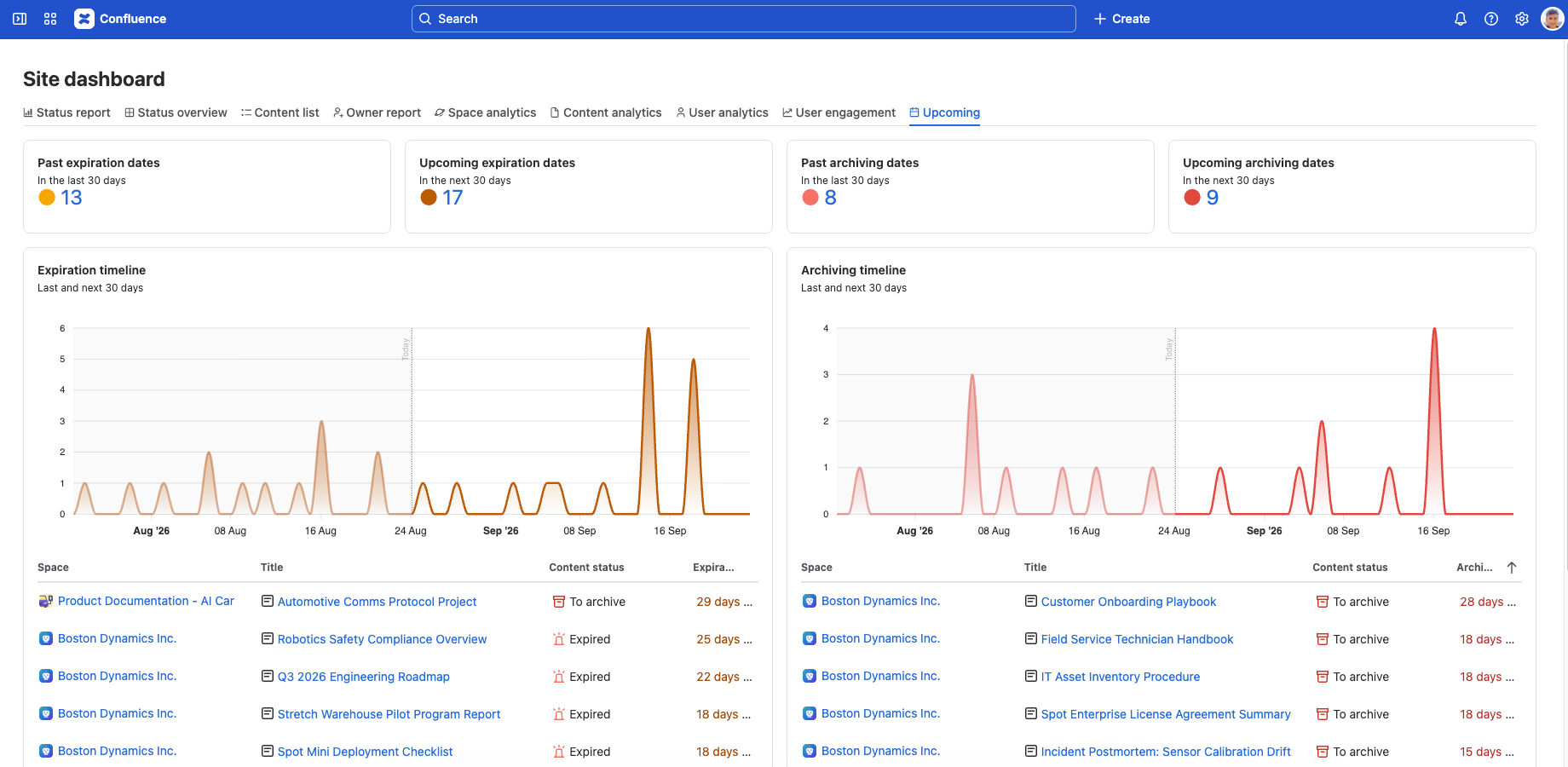Click the Past archiving dates count 8

pyautogui.click(x=831, y=198)
